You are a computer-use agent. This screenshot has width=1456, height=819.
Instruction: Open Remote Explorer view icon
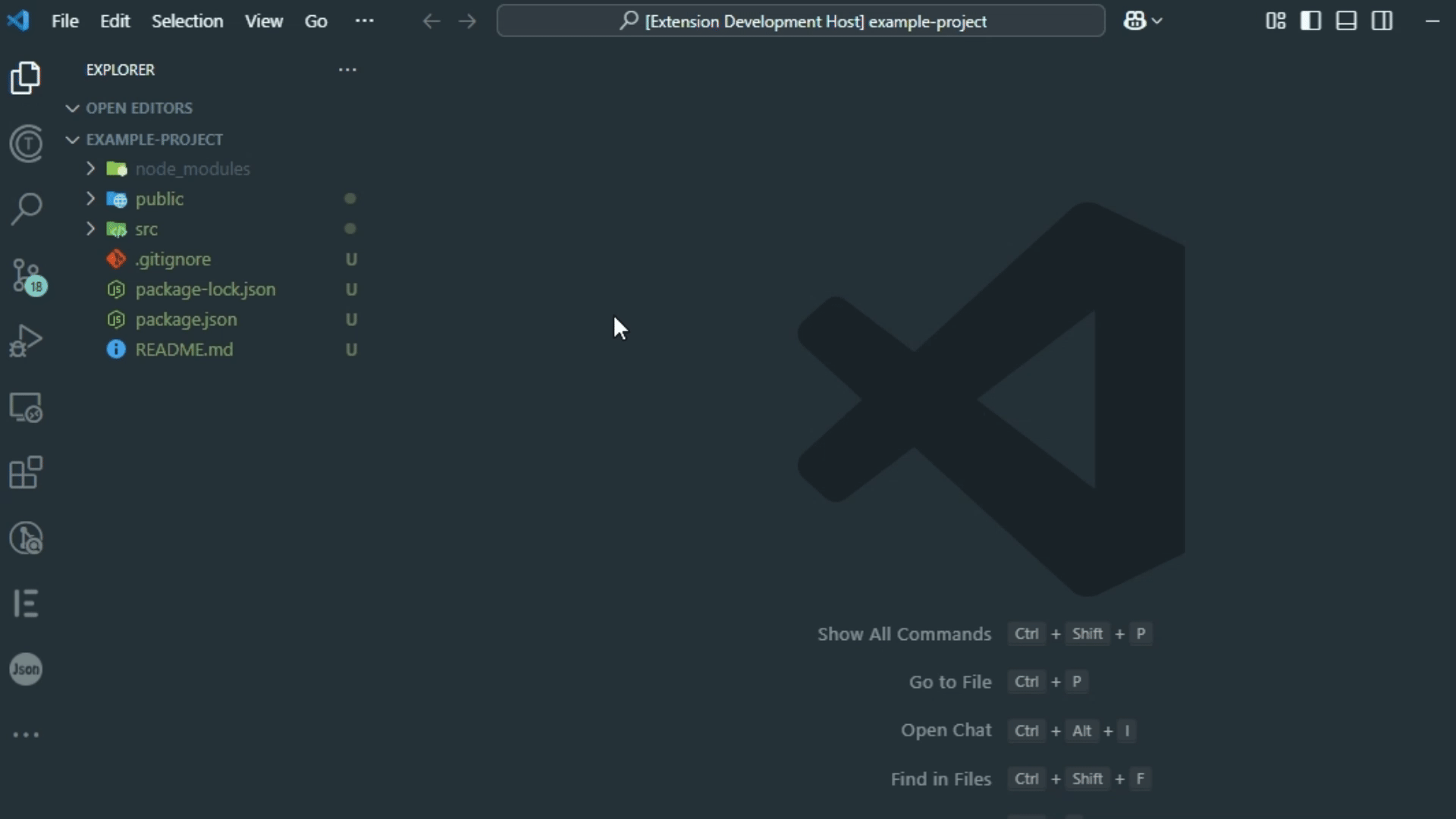(27, 407)
